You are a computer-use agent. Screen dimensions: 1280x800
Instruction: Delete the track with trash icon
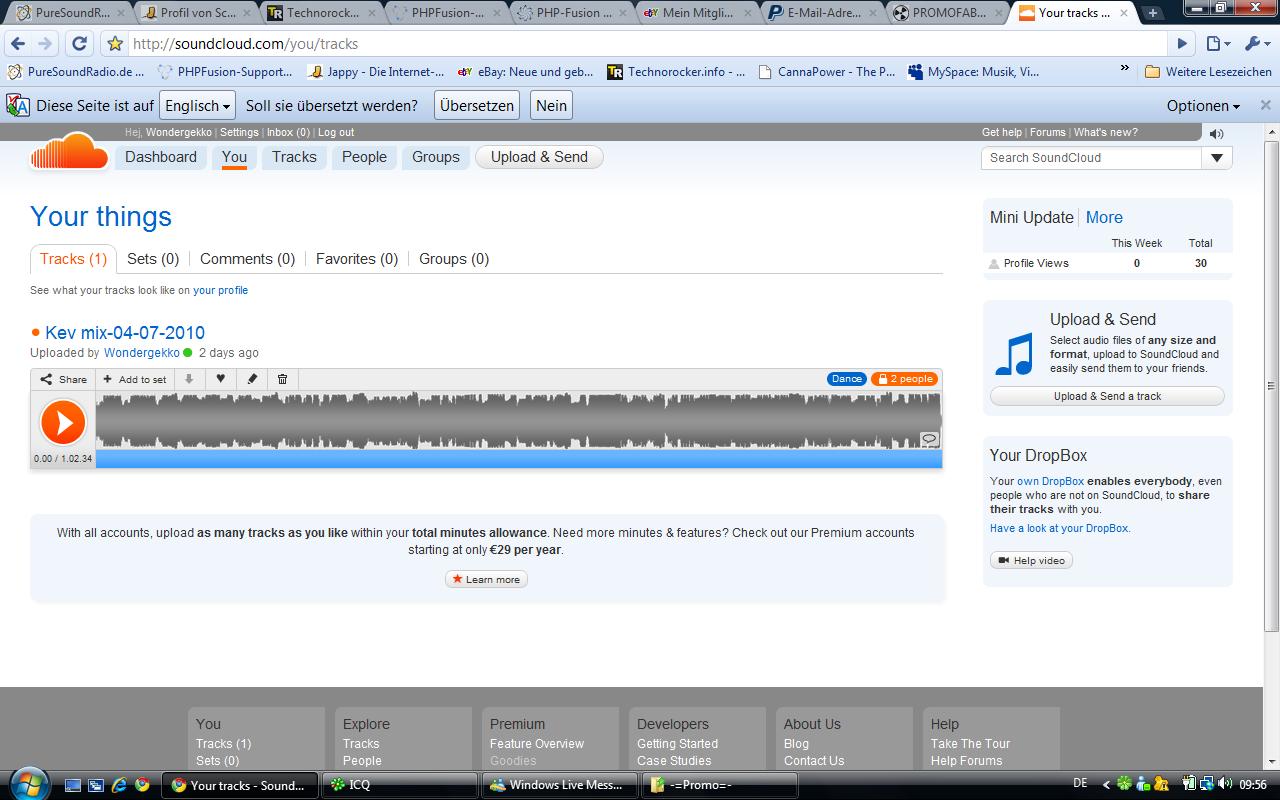tap(282, 379)
